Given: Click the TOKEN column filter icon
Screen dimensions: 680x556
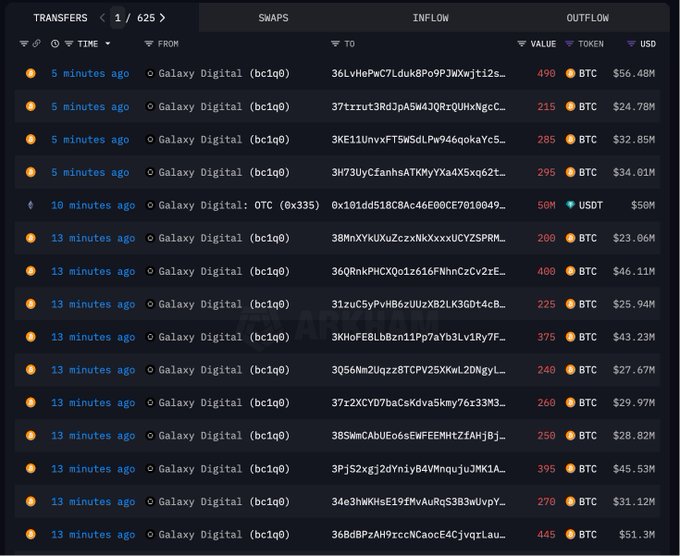Looking at the screenshot, I should [570, 44].
